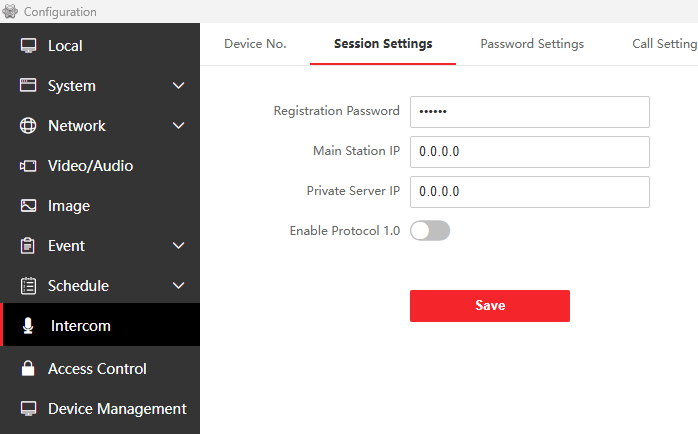698x434 pixels.
Task: Expand the Network section arrow
Action: click(179, 126)
